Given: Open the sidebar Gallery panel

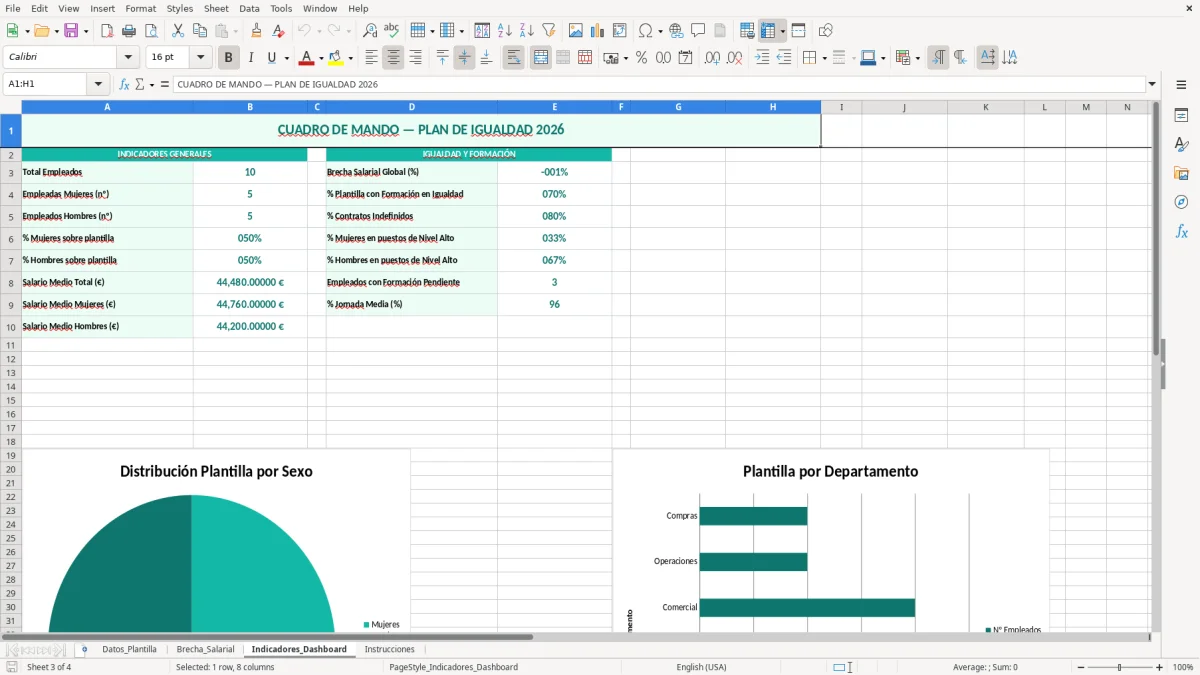Looking at the screenshot, I should pyautogui.click(x=1181, y=173).
